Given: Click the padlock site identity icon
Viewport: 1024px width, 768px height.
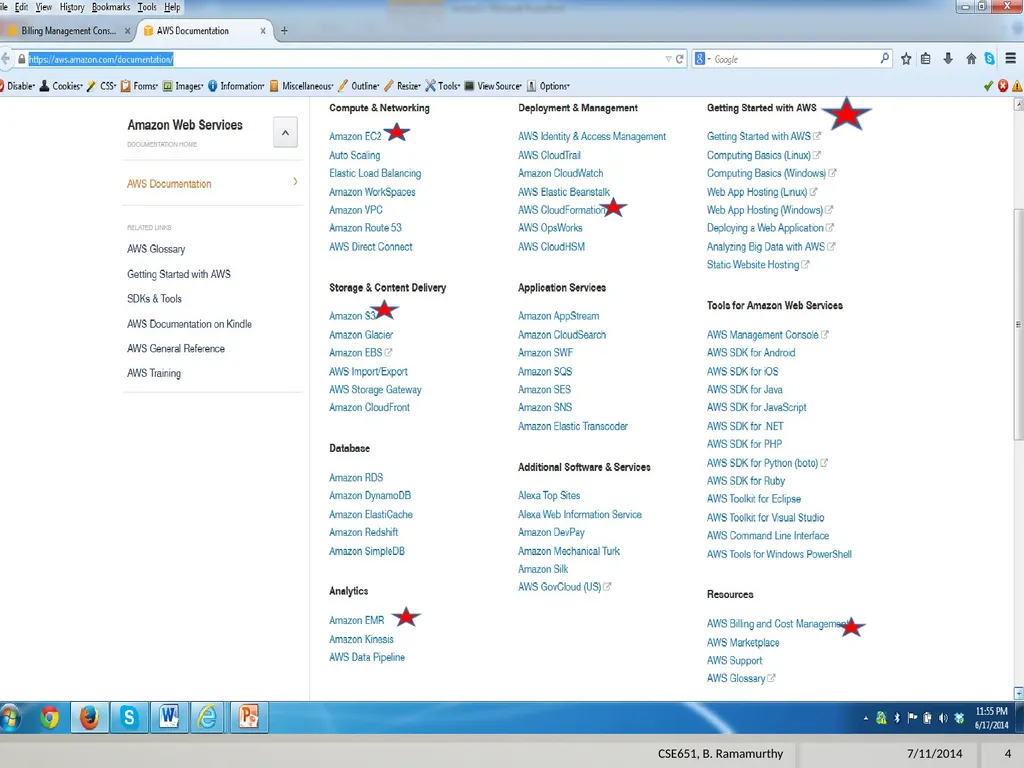Looking at the screenshot, I should (x=22, y=59).
